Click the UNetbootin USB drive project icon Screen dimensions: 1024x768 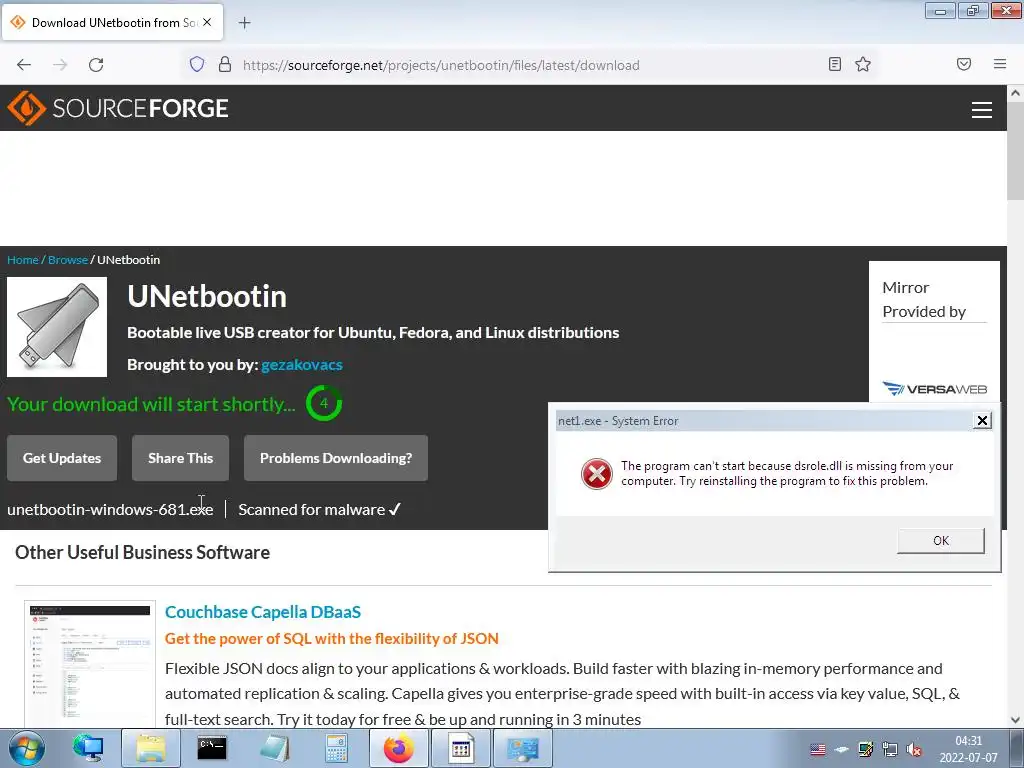pyautogui.click(x=57, y=327)
